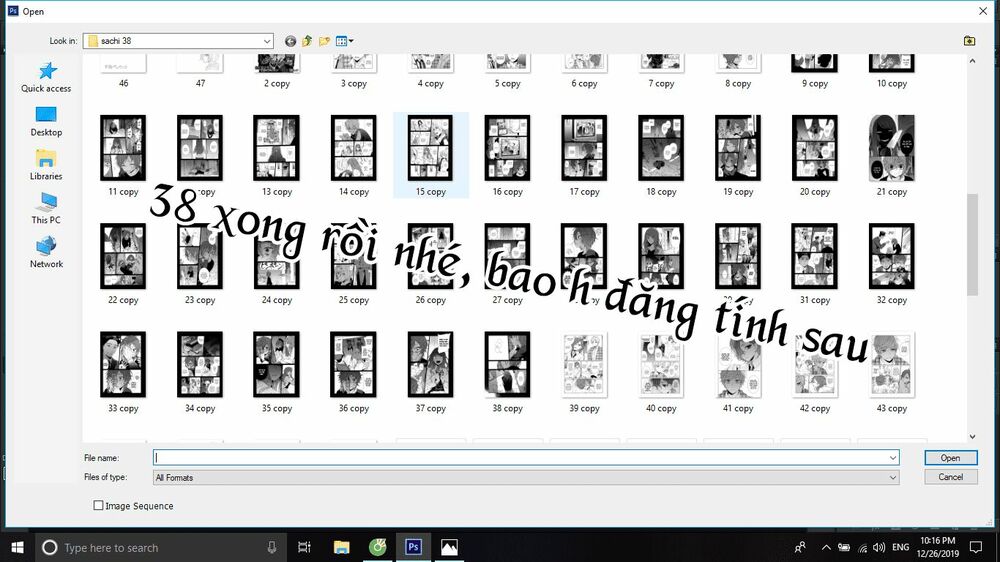This screenshot has width=1000, height=562.
Task: Select Desktop in the places bar
Action: pyautogui.click(x=46, y=121)
